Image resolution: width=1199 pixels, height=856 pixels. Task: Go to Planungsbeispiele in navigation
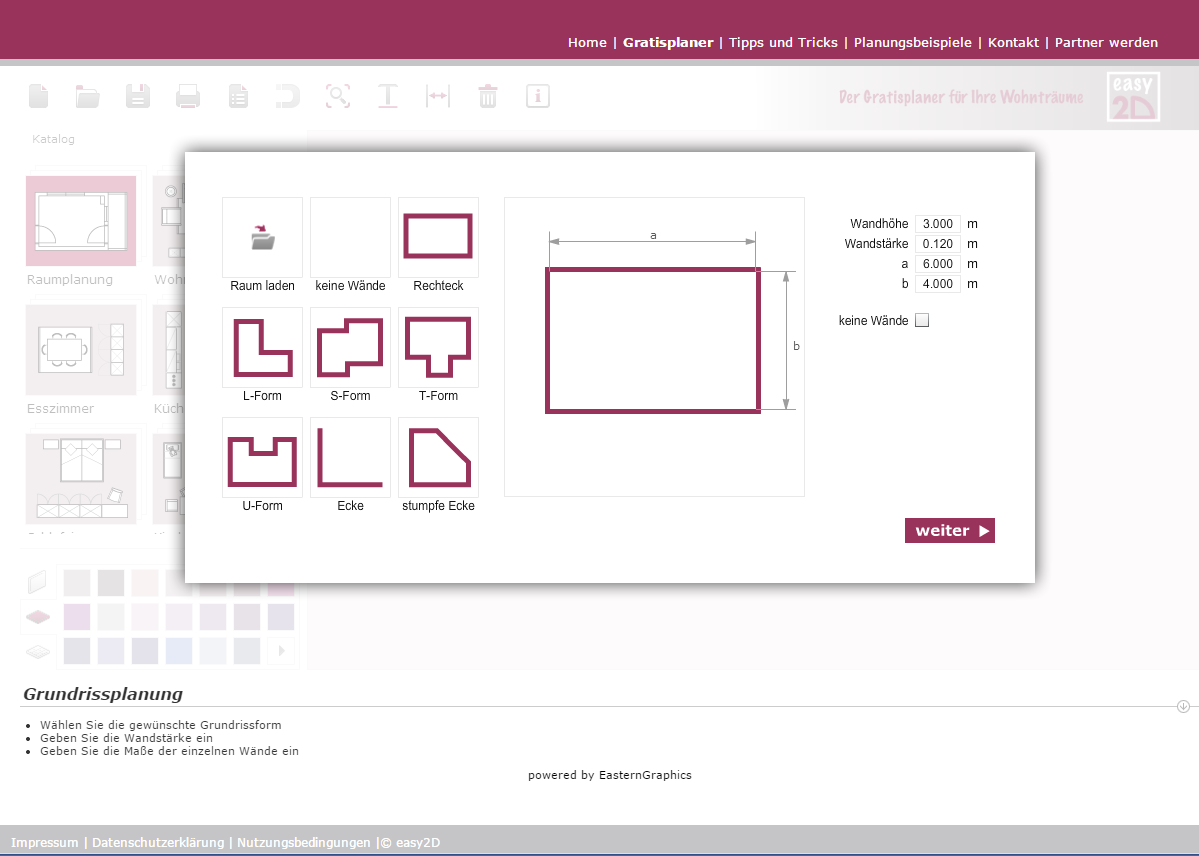click(912, 43)
